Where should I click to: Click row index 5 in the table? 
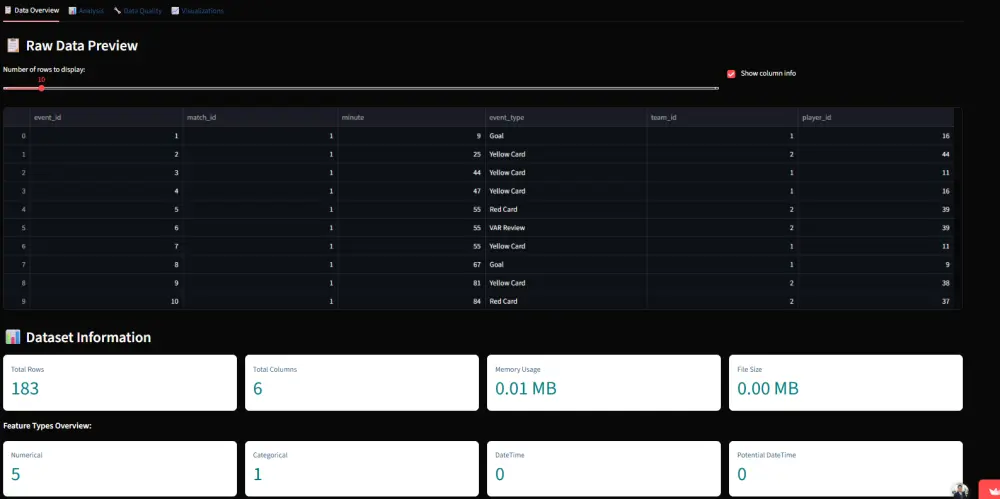[17, 228]
